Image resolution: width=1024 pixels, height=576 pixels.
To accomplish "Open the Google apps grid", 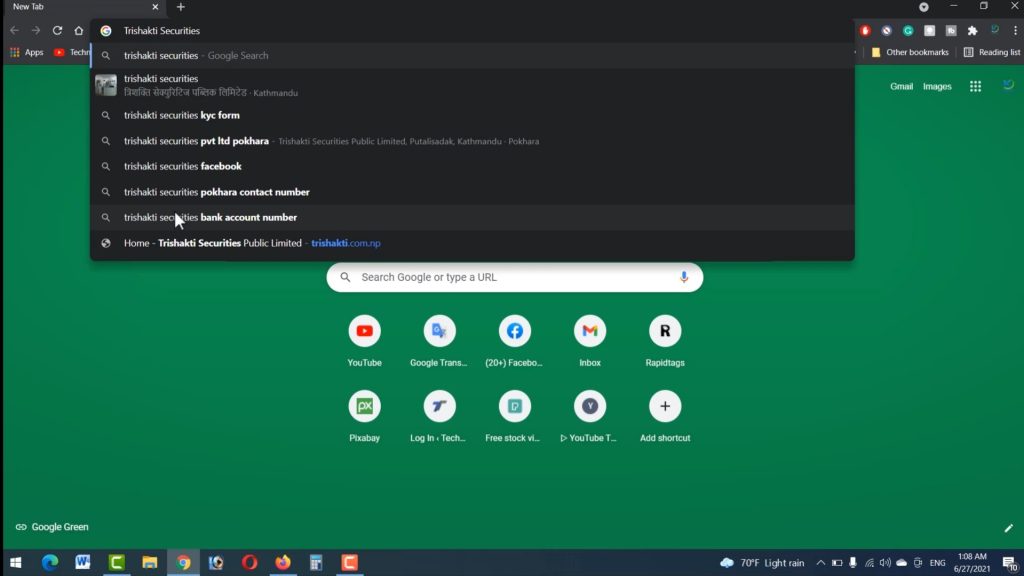I will pos(975,86).
